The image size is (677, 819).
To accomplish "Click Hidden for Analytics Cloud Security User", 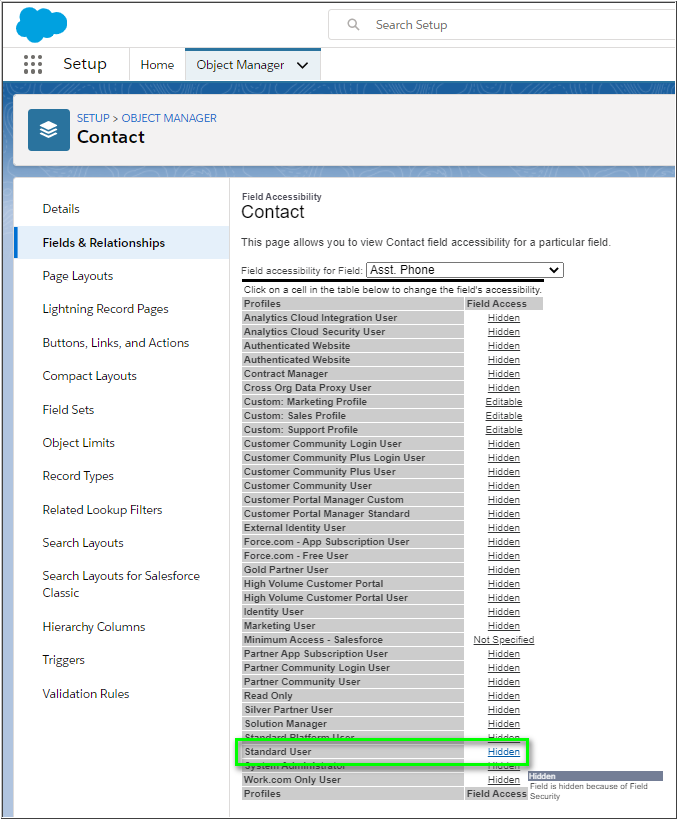I will click(x=504, y=332).
